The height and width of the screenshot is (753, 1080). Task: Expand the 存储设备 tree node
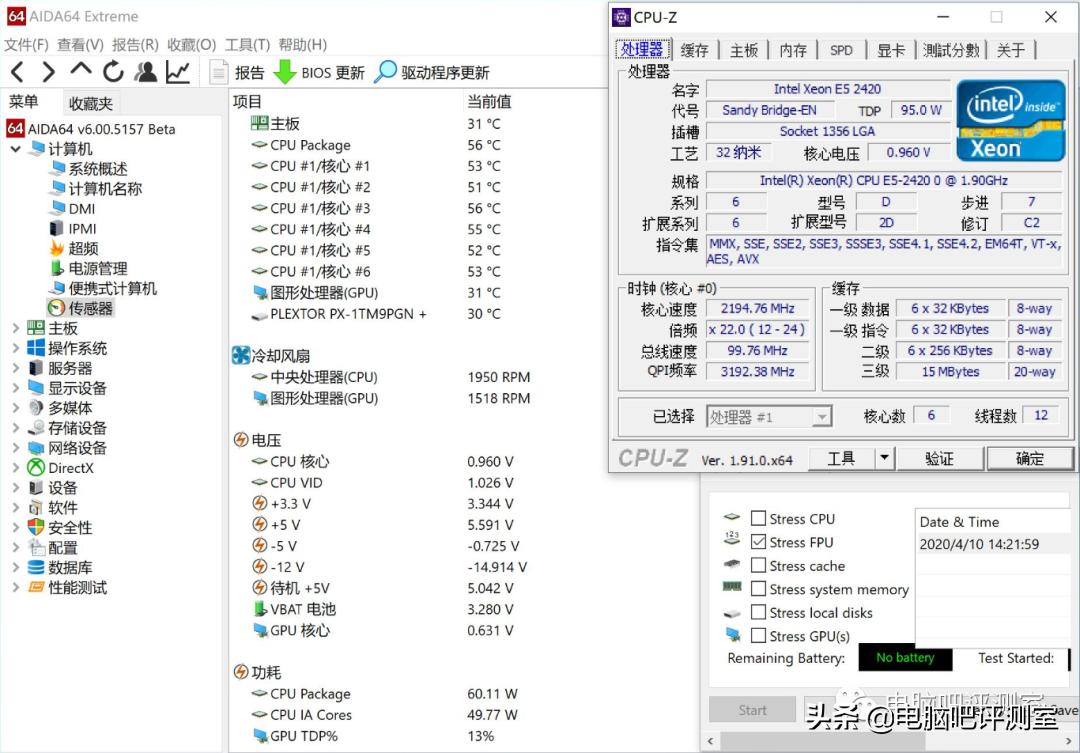click(16, 427)
